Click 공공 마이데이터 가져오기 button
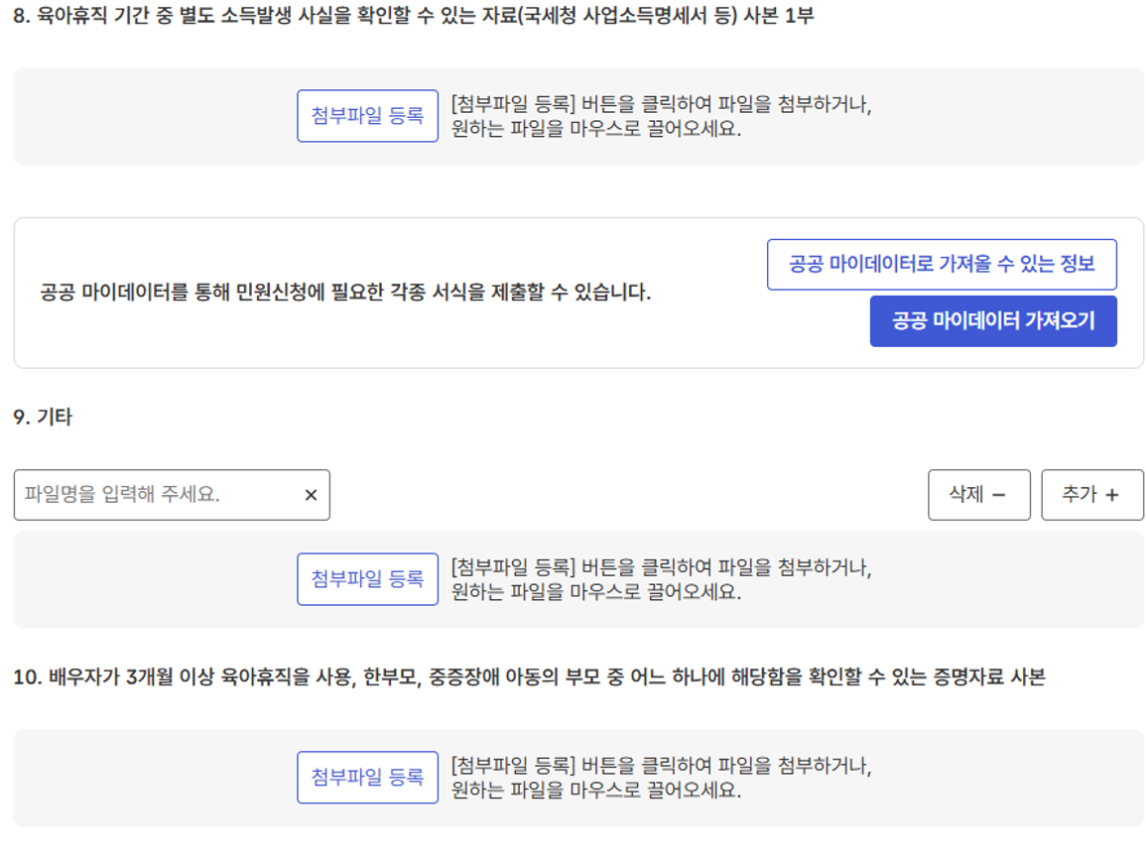This screenshot has width=1146, height=851. (993, 321)
